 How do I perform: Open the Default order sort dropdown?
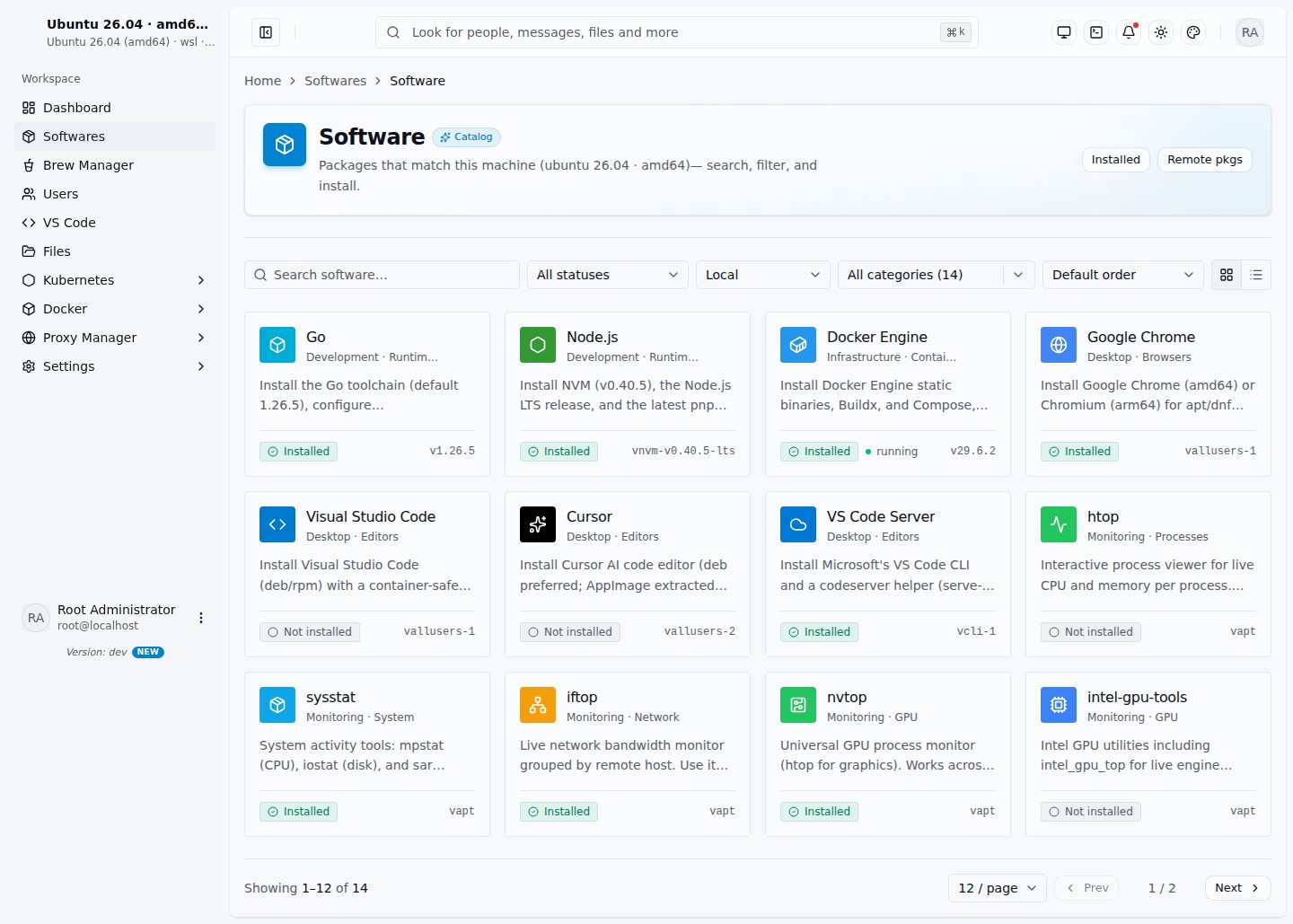tap(1123, 275)
